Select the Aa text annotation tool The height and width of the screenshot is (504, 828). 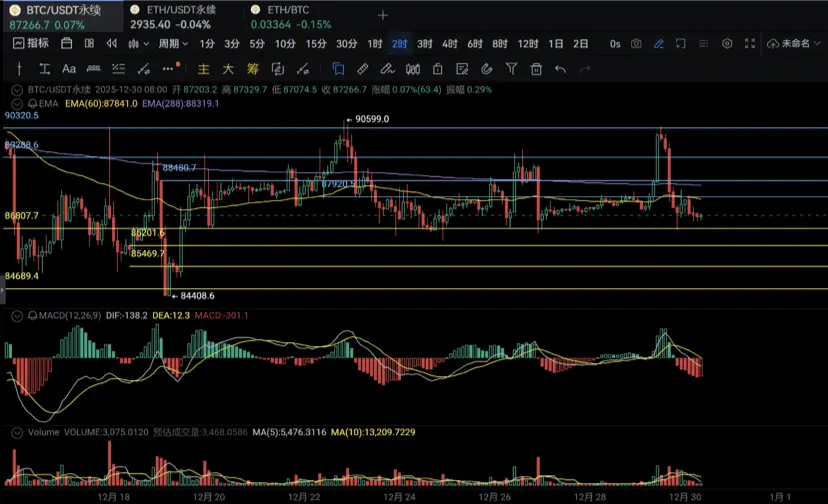coord(69,69)
